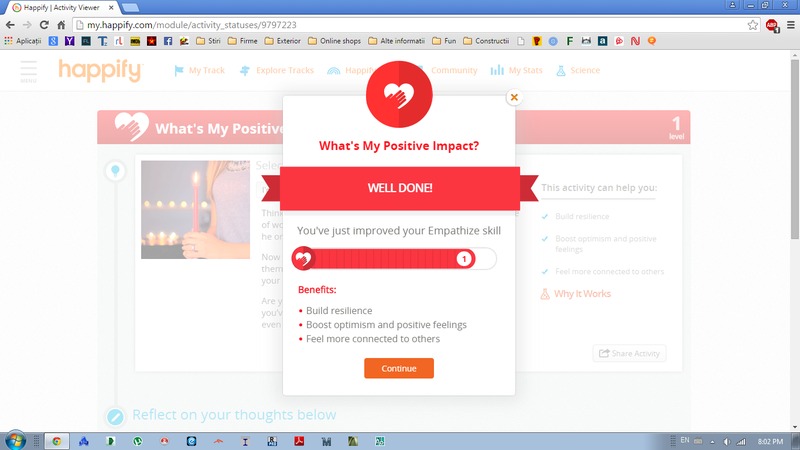Click the EN language indicator
The height and width of the screenshot is (450, 800).
[x=685, y=440]
